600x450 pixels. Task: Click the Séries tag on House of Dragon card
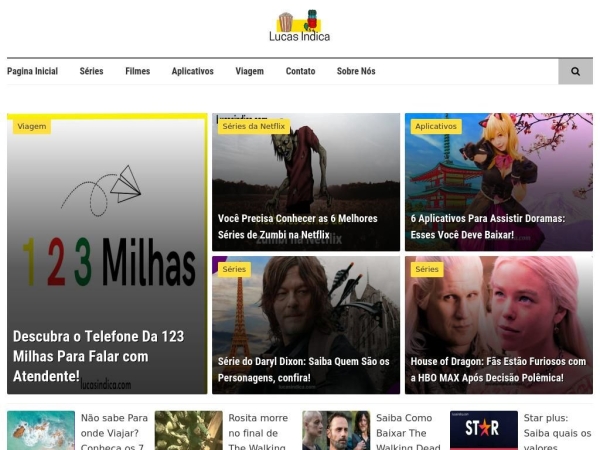(427, 269)
